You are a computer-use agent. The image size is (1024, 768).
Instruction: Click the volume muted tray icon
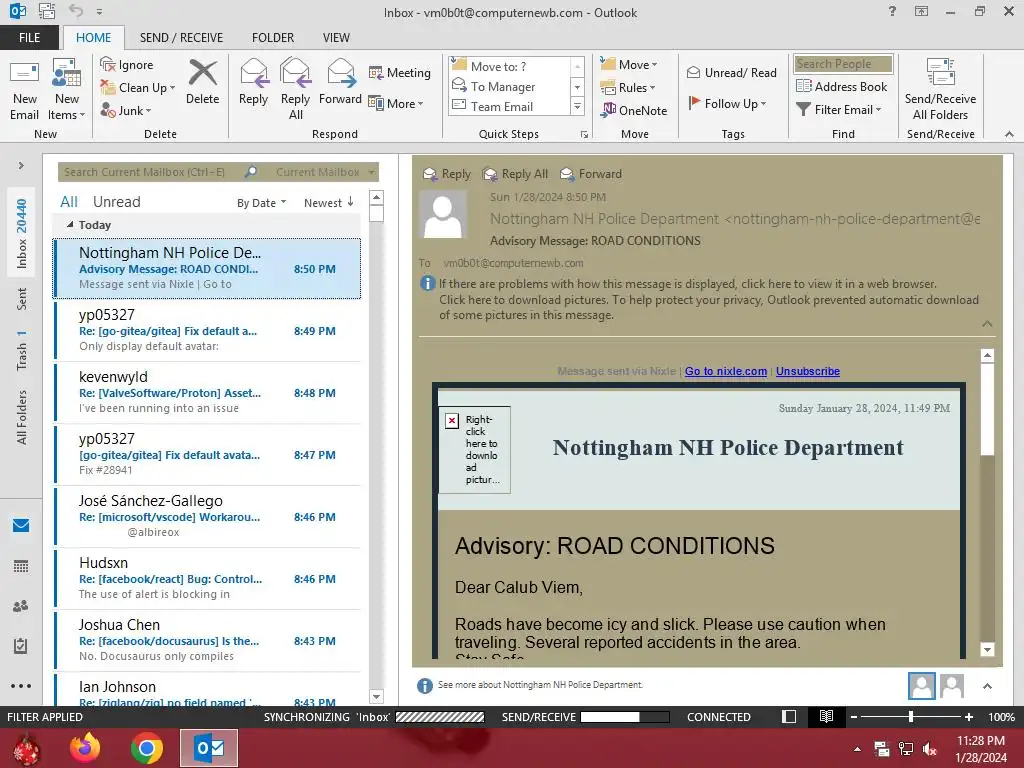[x=930, y=749]
